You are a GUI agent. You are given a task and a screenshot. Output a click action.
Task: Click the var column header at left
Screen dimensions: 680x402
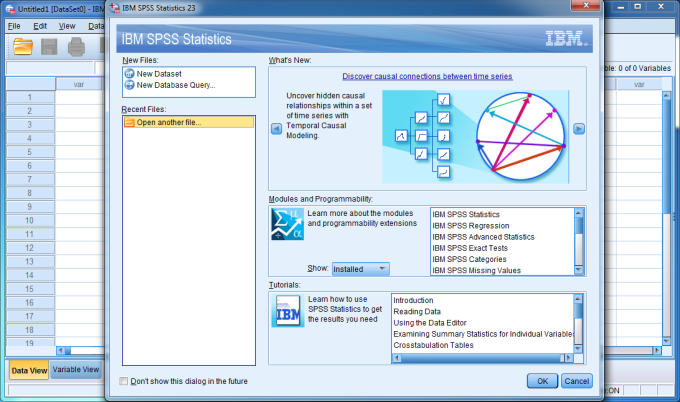(x=79, y=85)
